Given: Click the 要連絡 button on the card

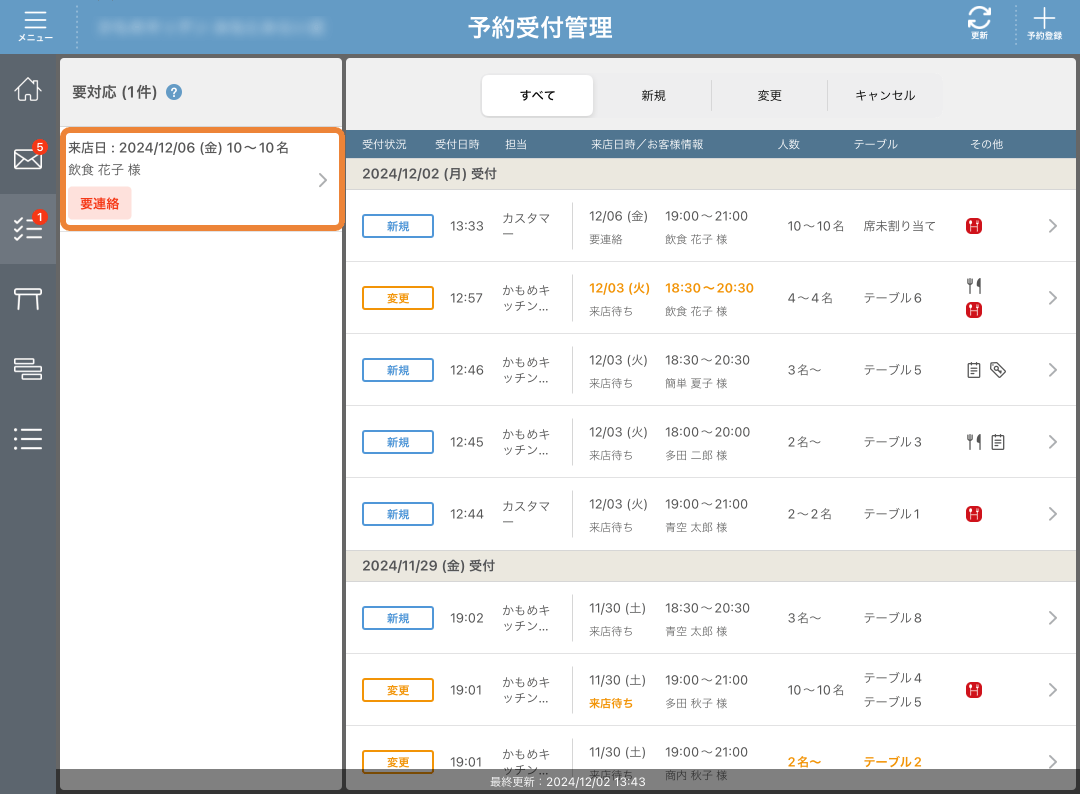Looking at the screenshot, I should [x=100, y=204].
